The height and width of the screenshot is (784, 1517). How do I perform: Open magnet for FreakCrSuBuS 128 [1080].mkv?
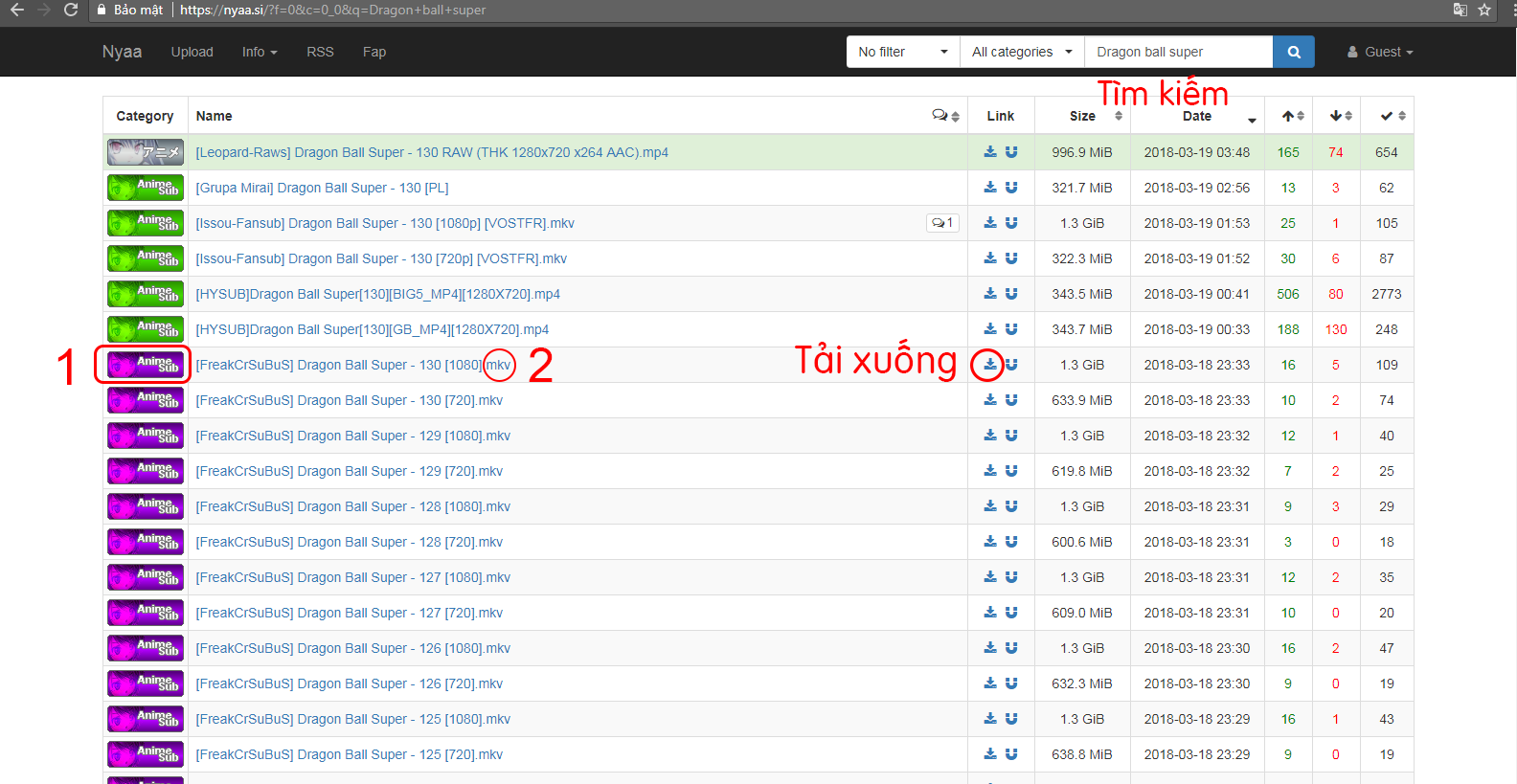(x=1011, y=506)
